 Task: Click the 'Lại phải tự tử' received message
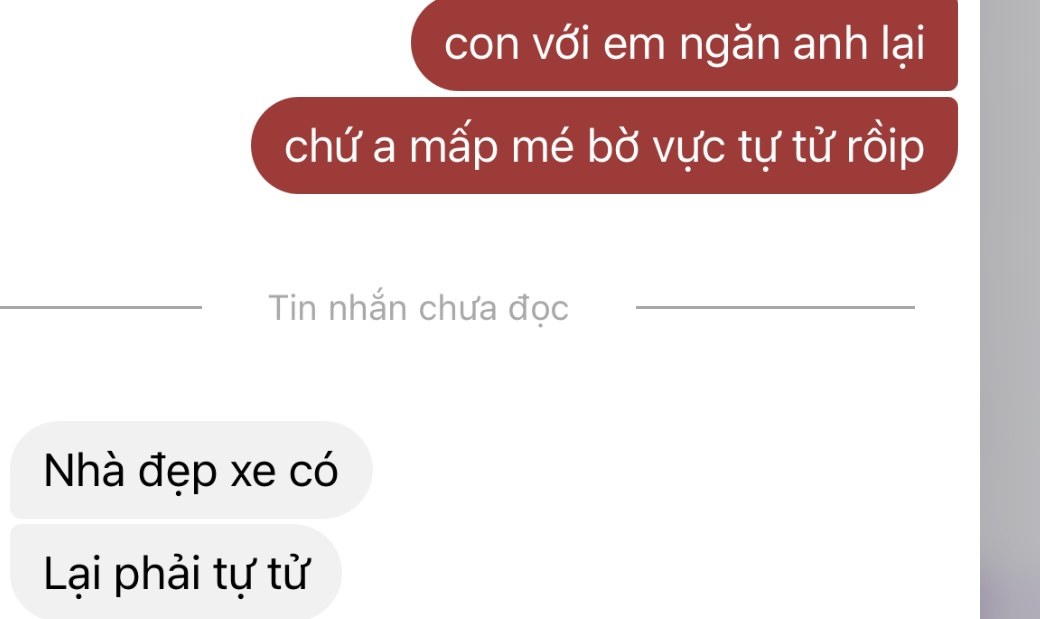tap(176, 572)
